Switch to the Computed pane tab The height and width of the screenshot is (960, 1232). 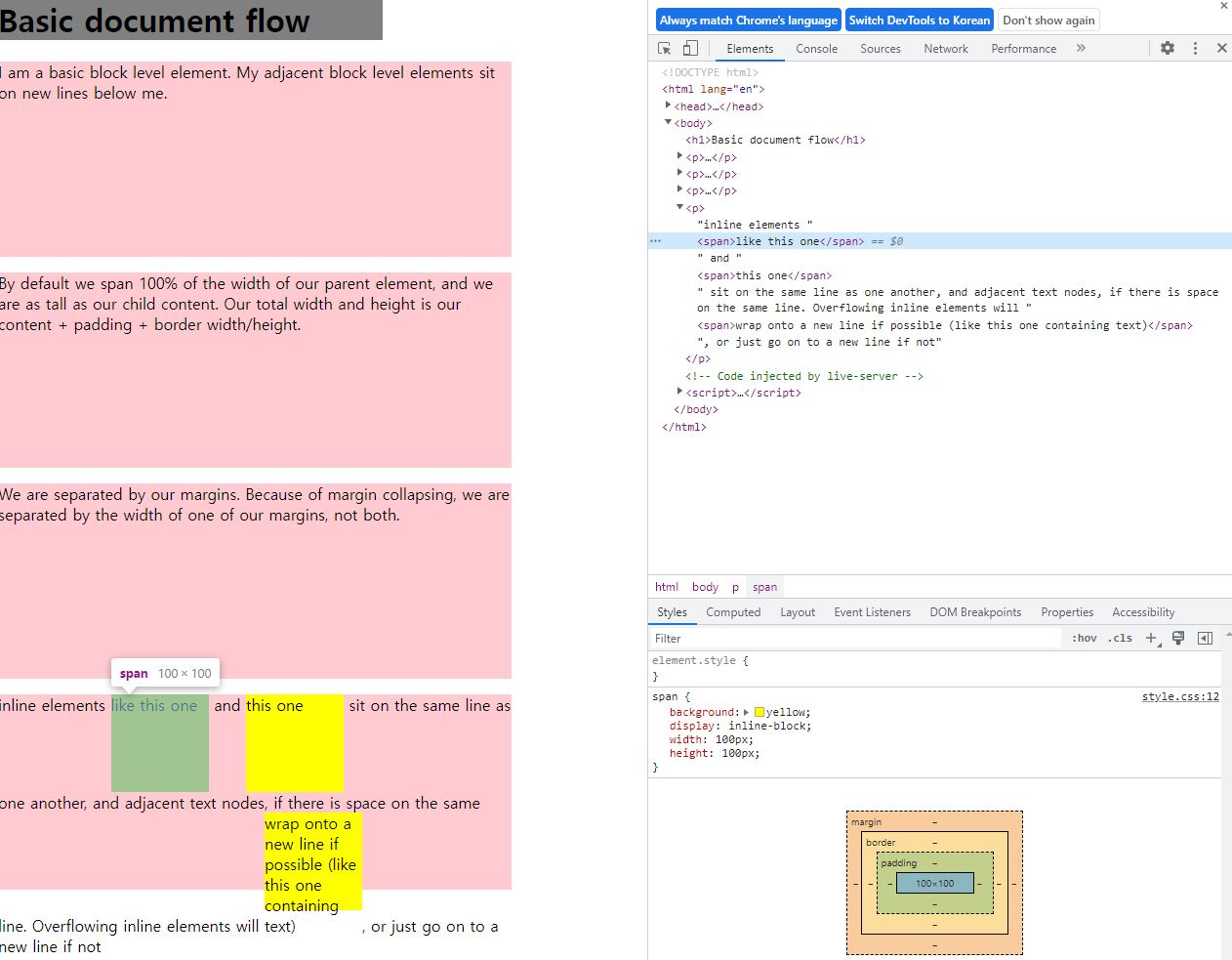click(x=733, y=612)
